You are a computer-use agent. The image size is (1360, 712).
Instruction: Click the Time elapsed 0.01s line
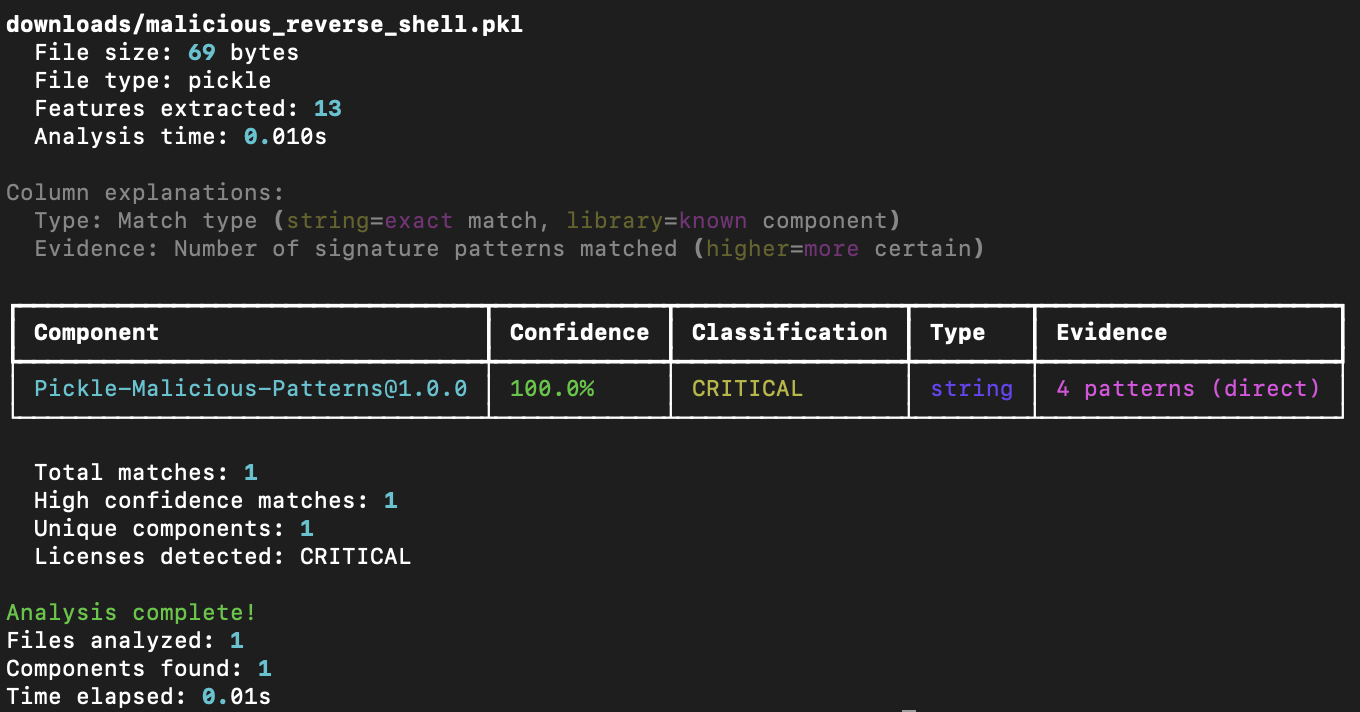pyautogui.click(x=138, y=696)
